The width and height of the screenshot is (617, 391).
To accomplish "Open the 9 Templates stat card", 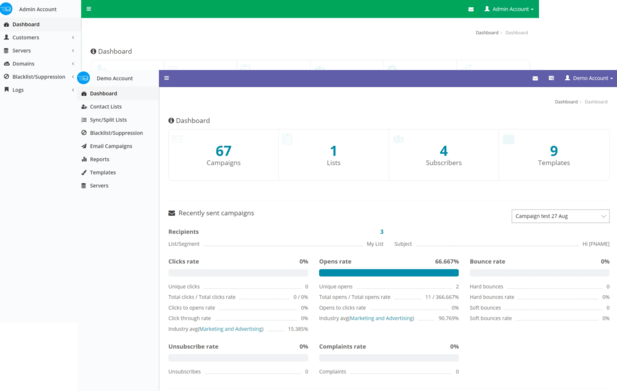I will click(554, 155).
